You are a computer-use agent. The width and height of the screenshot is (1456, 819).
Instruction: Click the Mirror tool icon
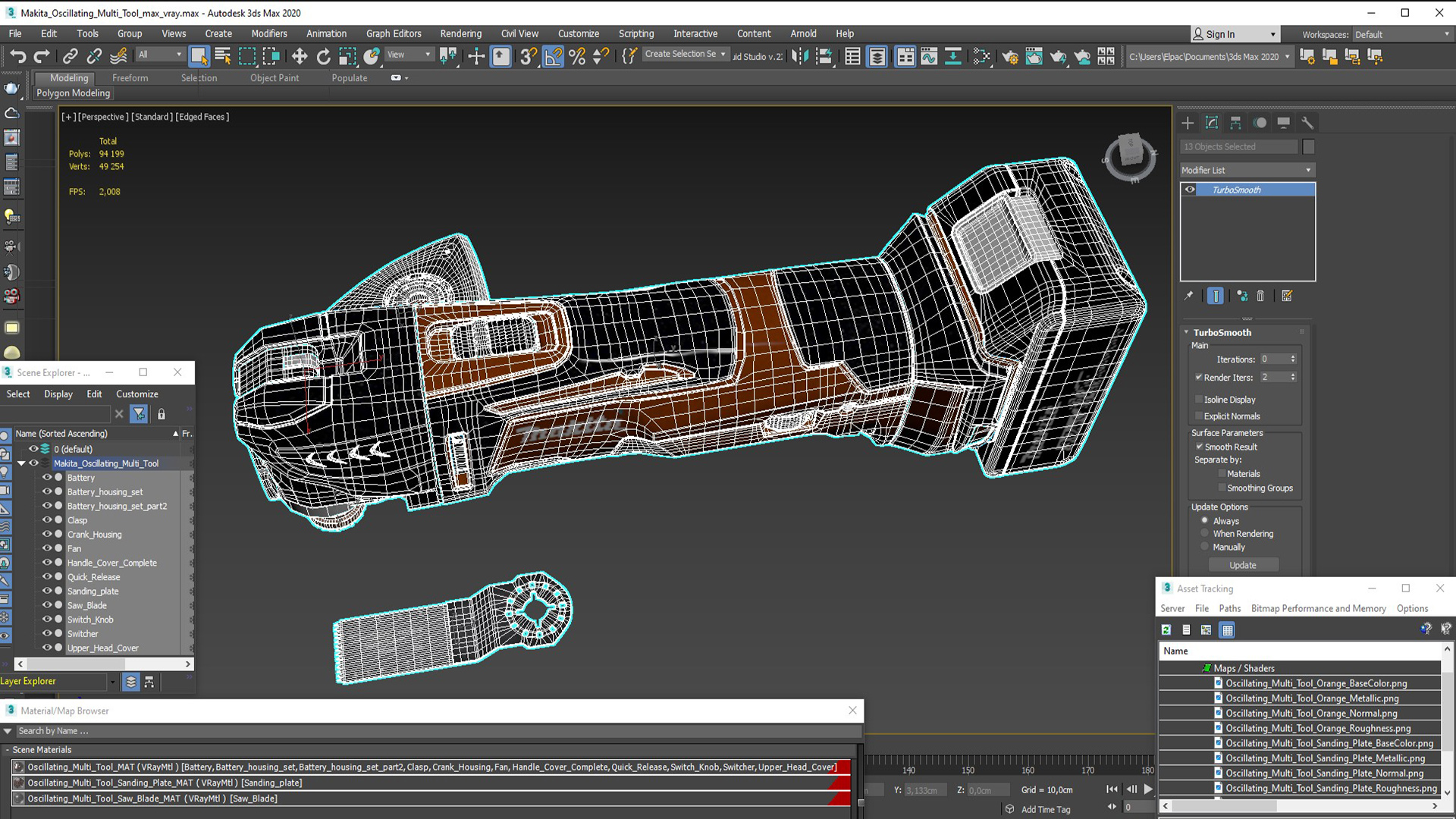[800, 56]
